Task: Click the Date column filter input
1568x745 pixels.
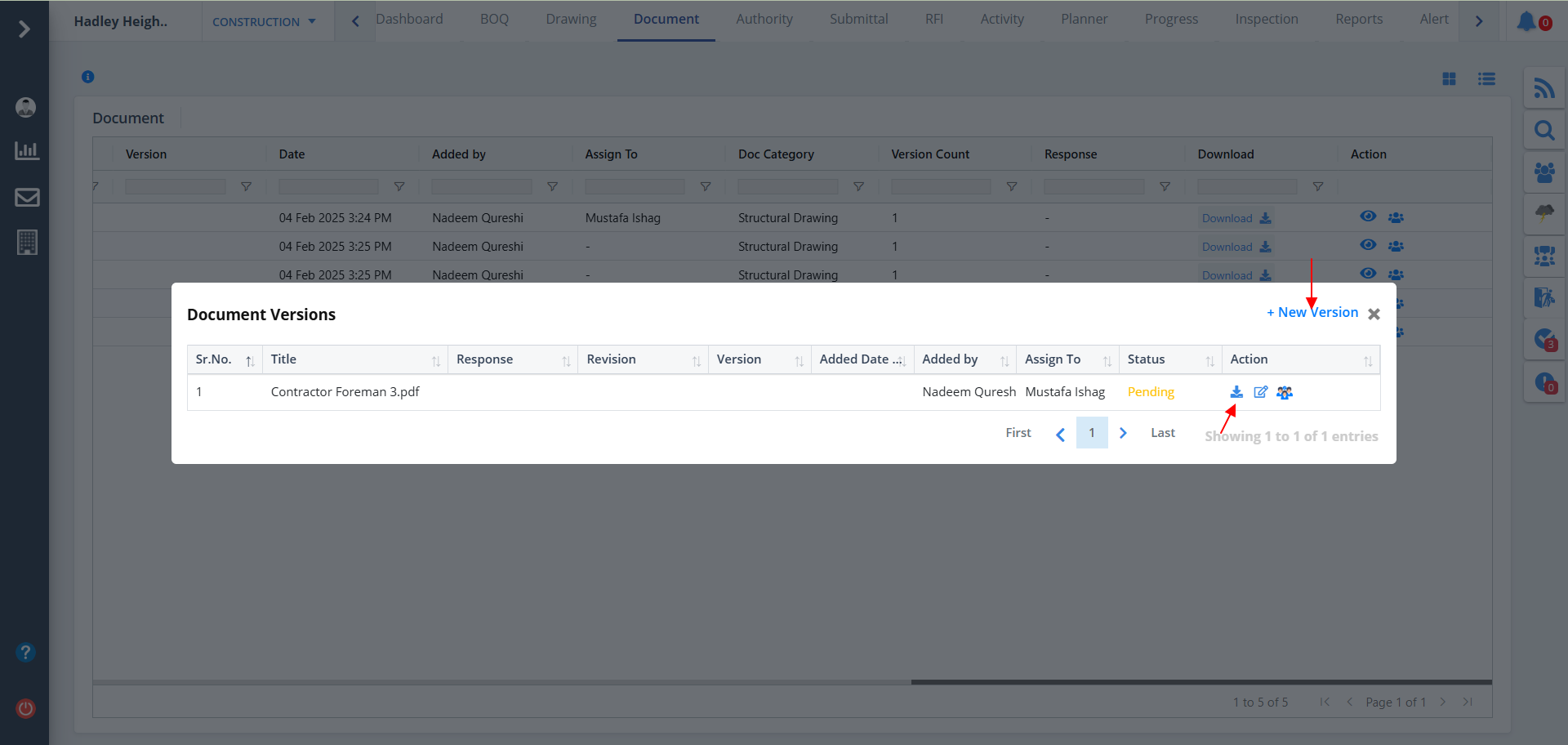Action: [328, 187]
